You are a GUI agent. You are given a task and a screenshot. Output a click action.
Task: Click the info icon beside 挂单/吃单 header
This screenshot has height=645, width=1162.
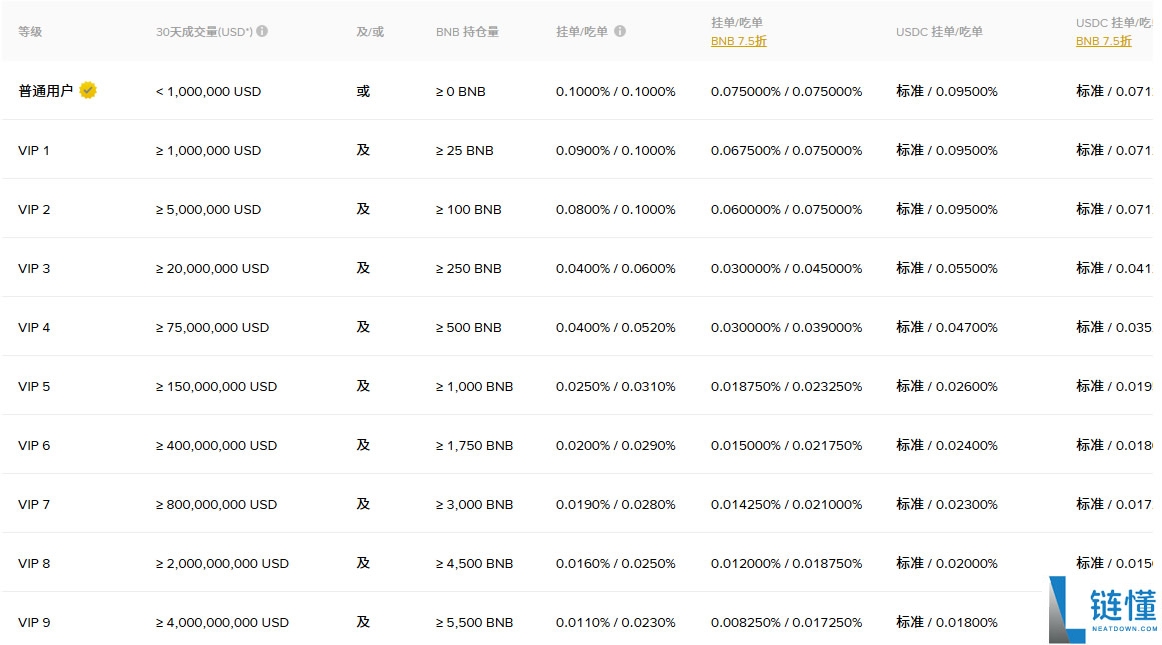point(620,31)
